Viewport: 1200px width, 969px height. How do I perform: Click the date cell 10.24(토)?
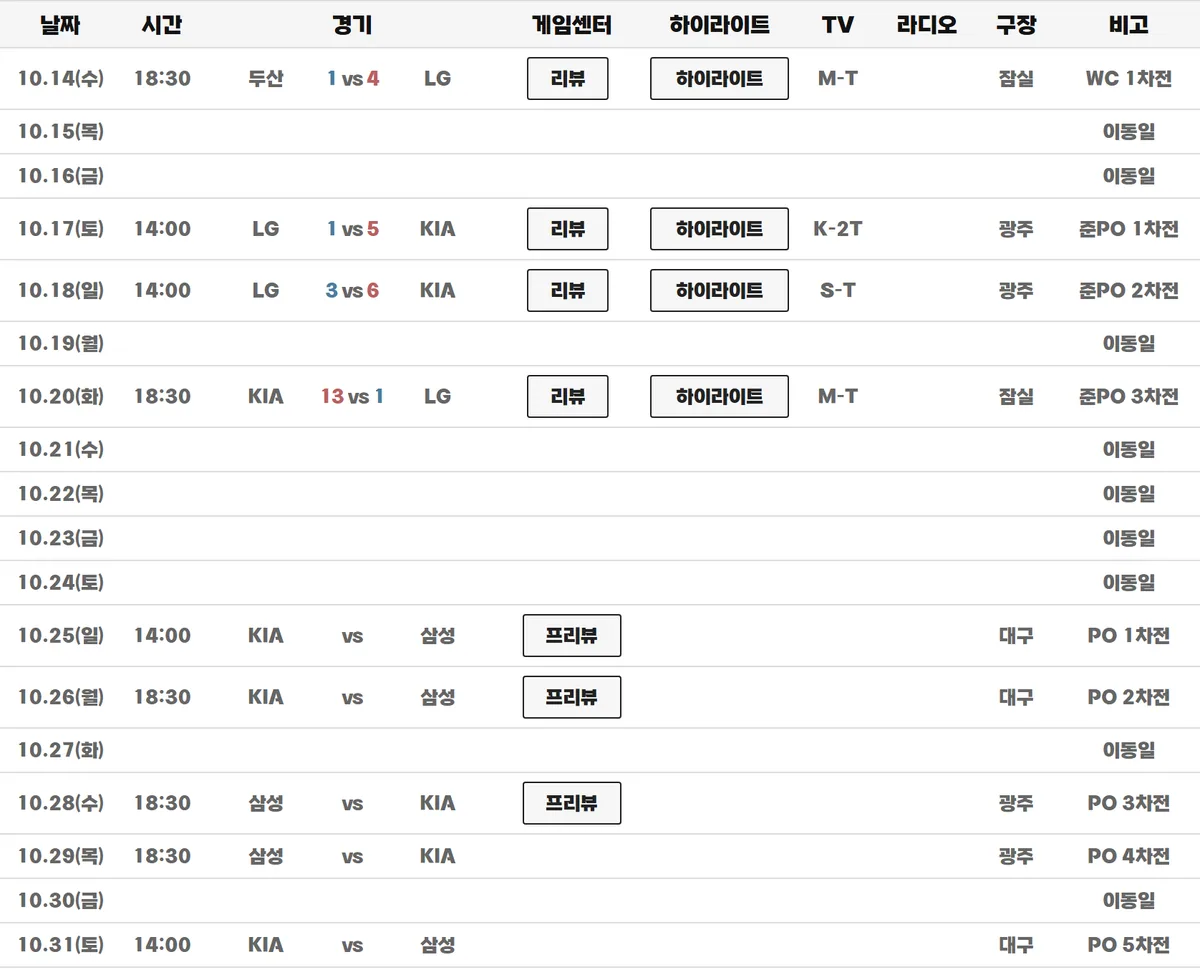click(61, 582)
